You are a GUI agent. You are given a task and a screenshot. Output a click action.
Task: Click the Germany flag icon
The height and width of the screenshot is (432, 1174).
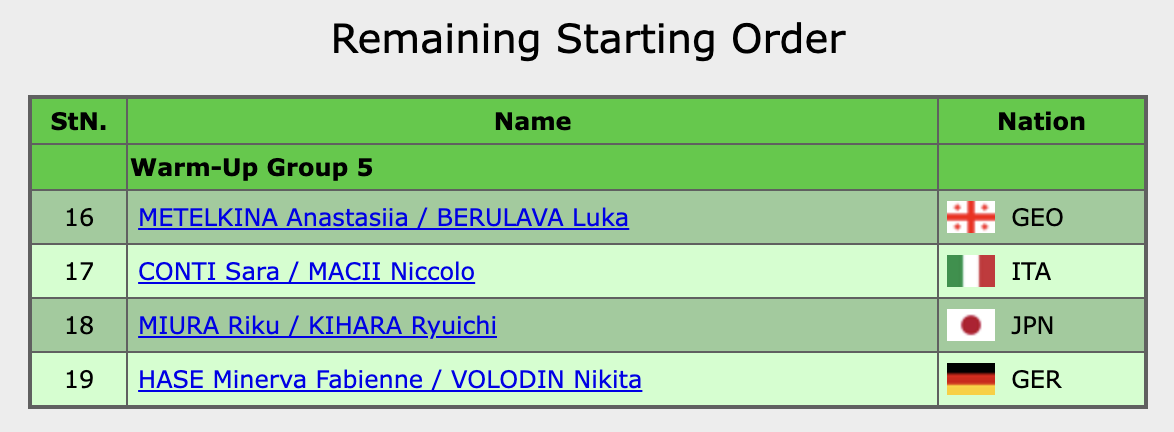point(970,379)
